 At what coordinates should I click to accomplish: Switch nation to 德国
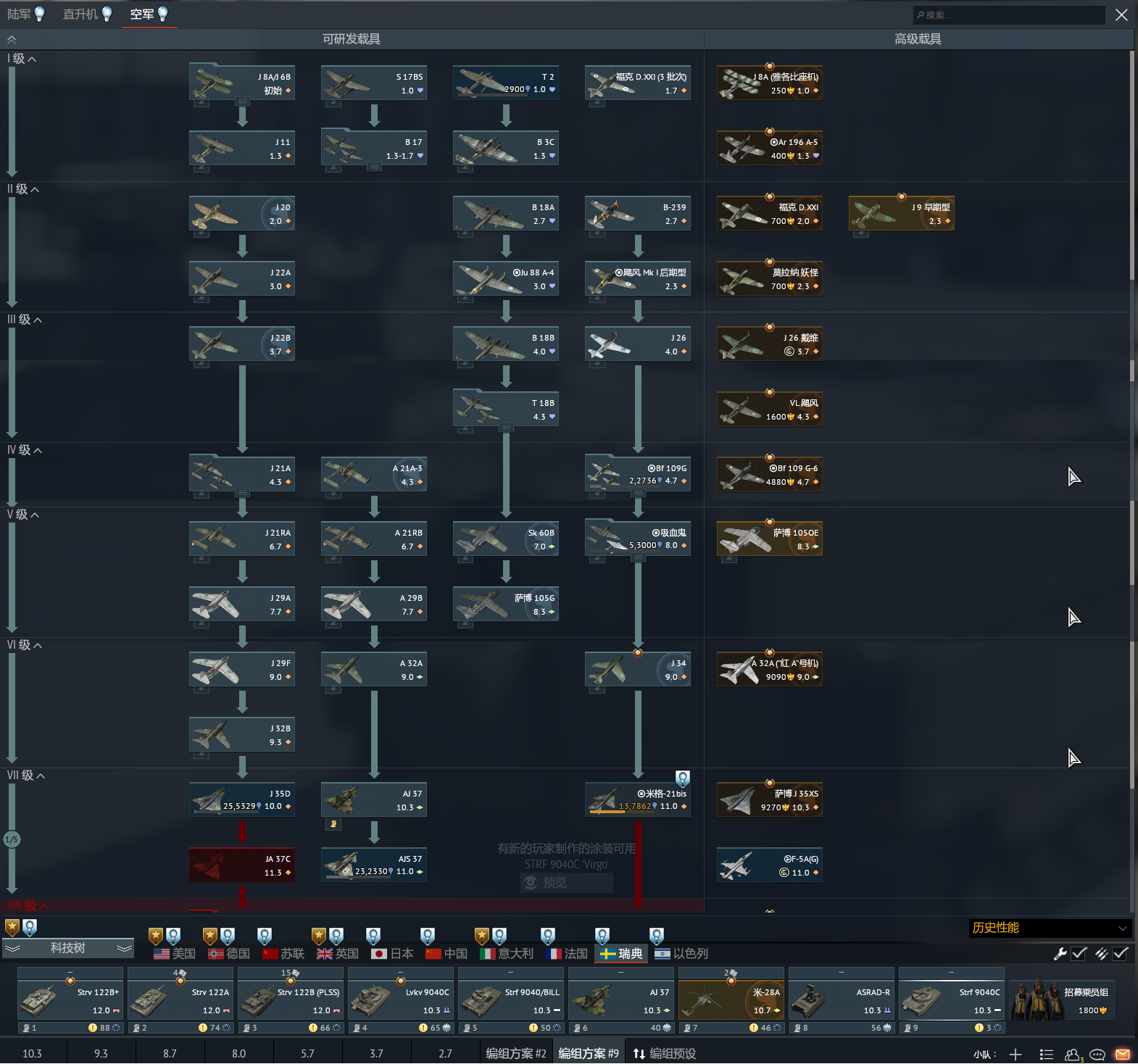229,954
